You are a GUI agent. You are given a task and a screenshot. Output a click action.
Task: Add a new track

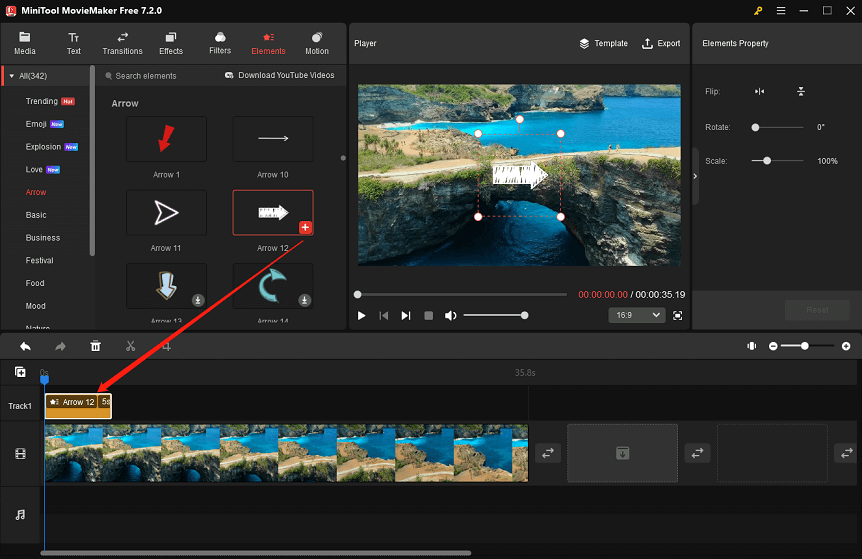20,372
